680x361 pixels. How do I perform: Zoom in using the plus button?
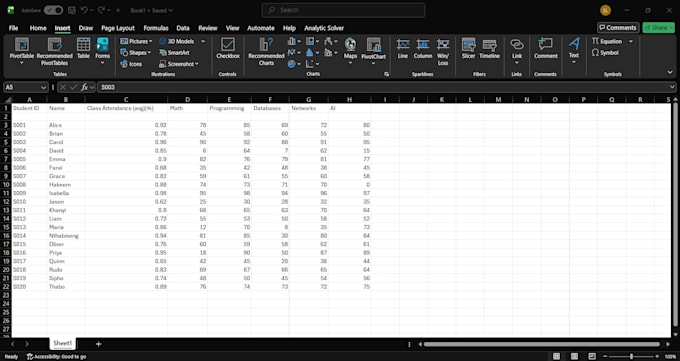(657, 357)
